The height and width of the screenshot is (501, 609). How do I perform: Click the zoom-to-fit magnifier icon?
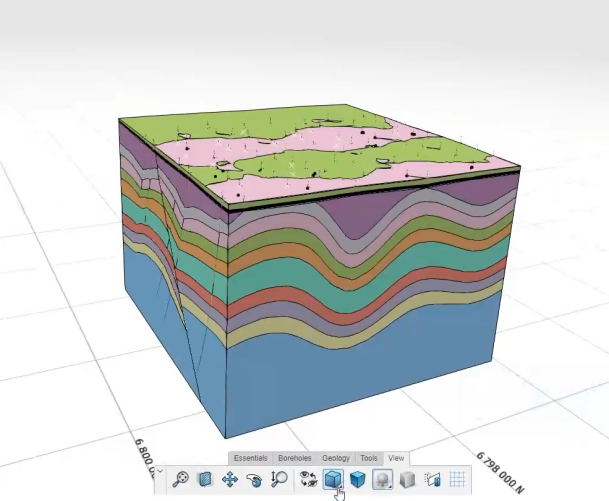181,480
